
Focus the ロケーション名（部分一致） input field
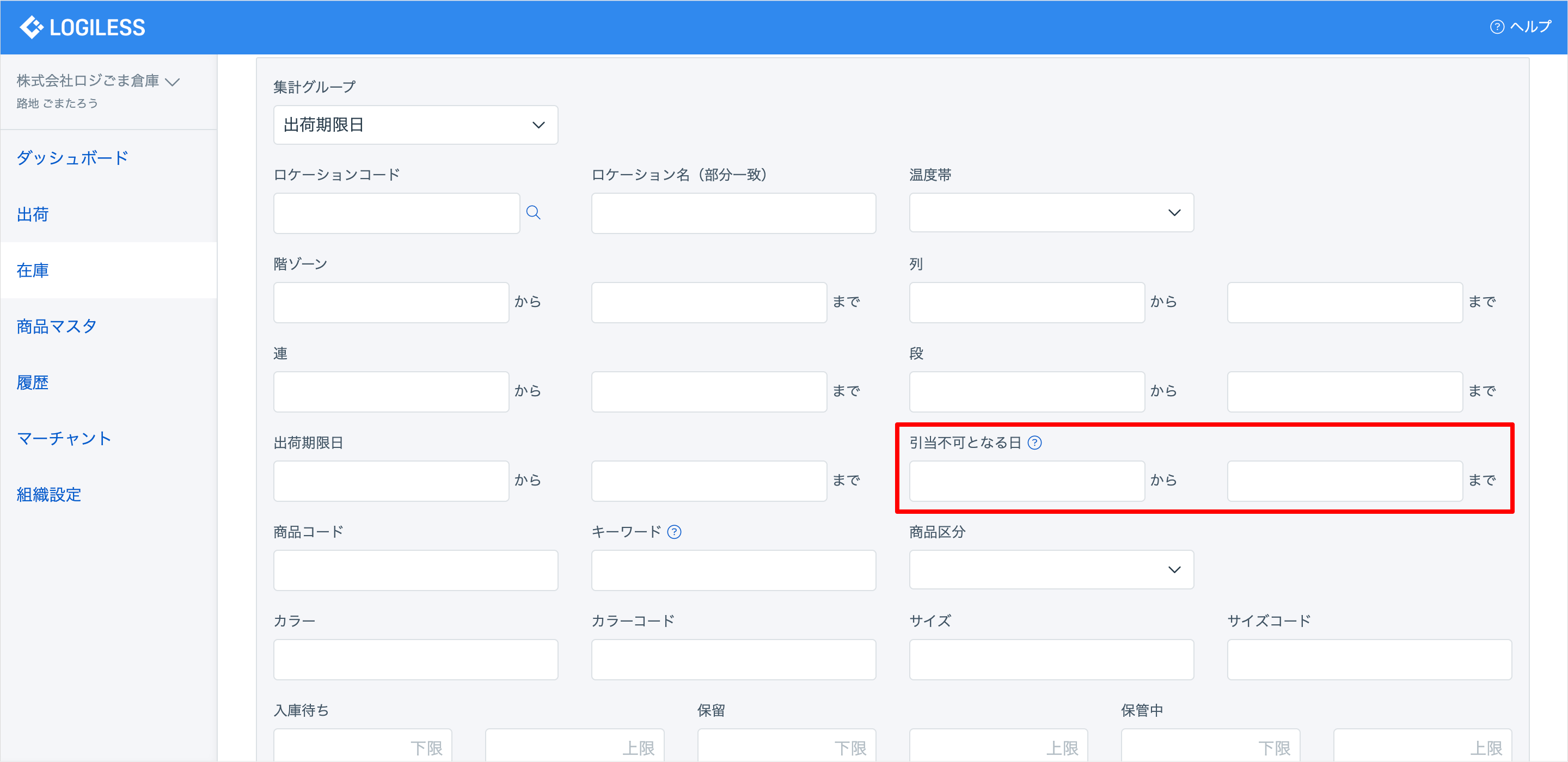point(733,213)
